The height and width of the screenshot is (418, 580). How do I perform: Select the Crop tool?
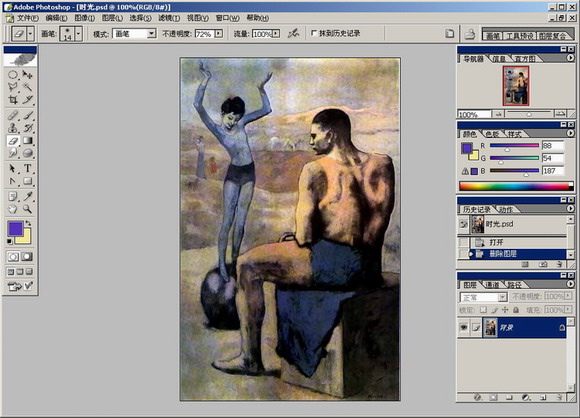[x=13, y=100]
